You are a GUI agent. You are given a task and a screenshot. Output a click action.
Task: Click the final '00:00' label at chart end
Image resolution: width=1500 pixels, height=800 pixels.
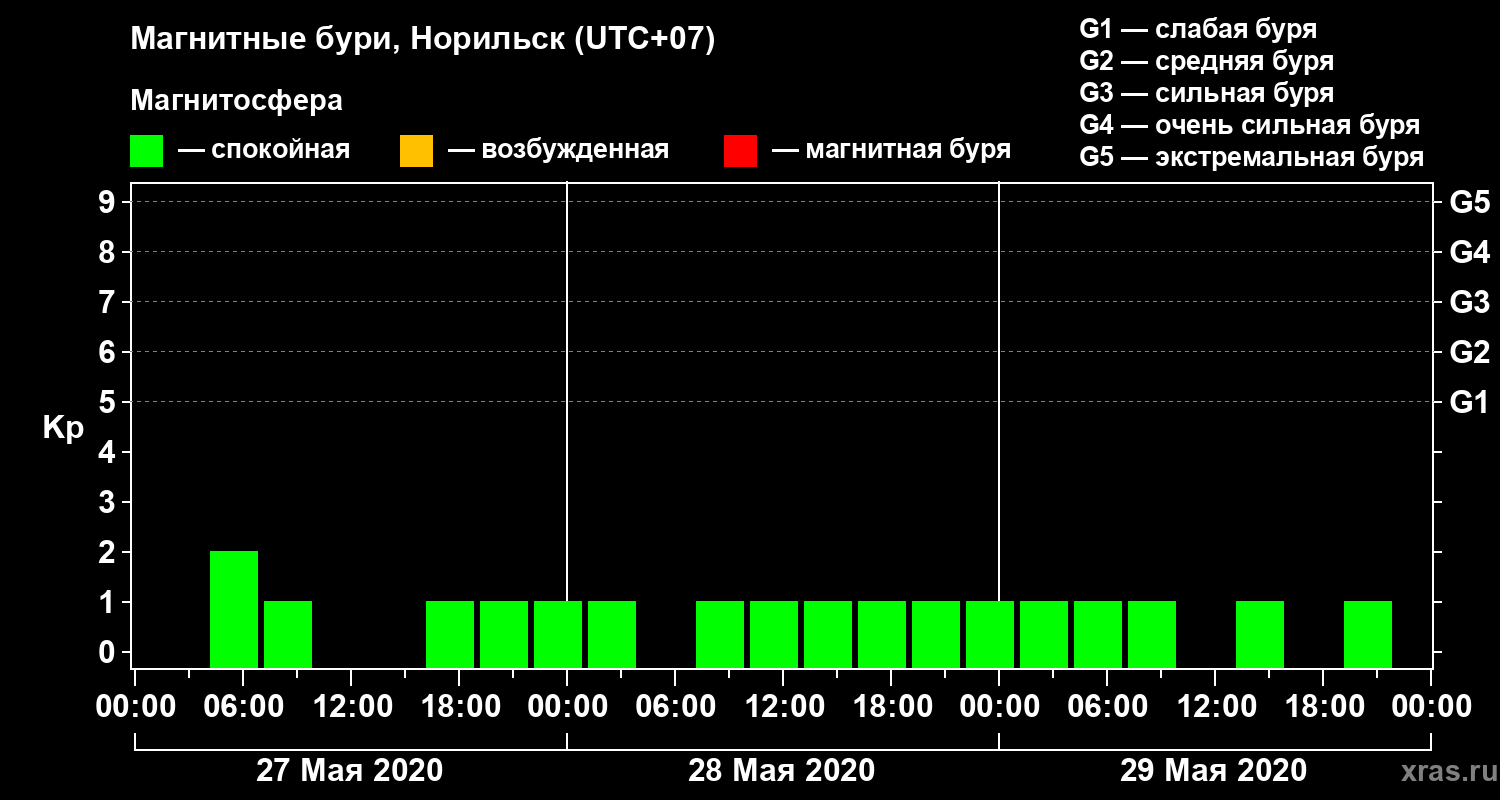(x=1430, y=707)
